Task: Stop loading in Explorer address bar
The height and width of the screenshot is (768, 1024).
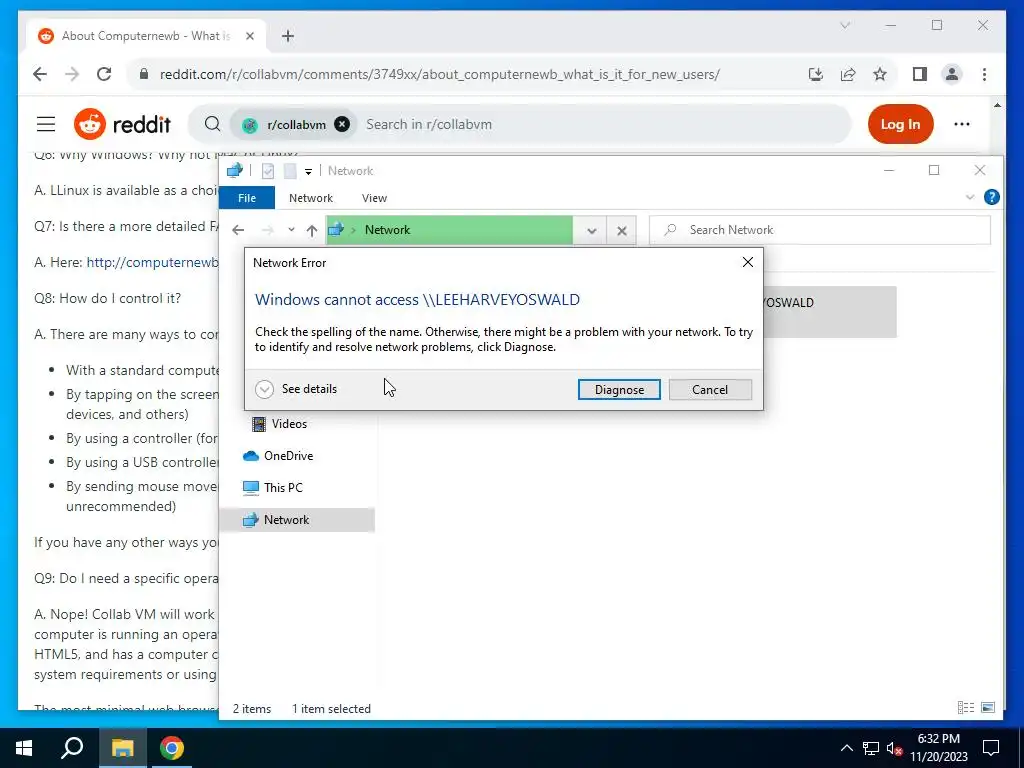Action: pyautogui.click(x=622, y=230)
